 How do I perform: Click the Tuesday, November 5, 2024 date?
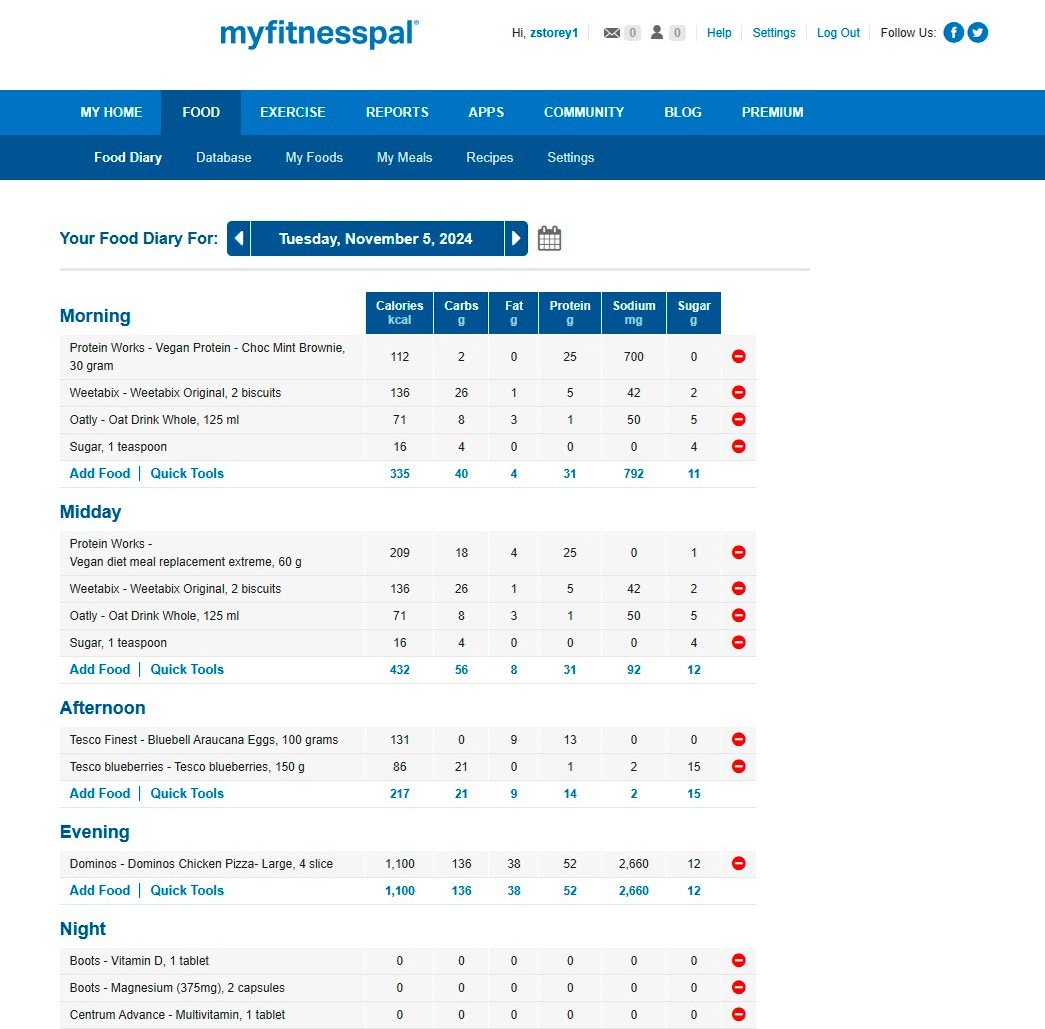pos(376,239)
